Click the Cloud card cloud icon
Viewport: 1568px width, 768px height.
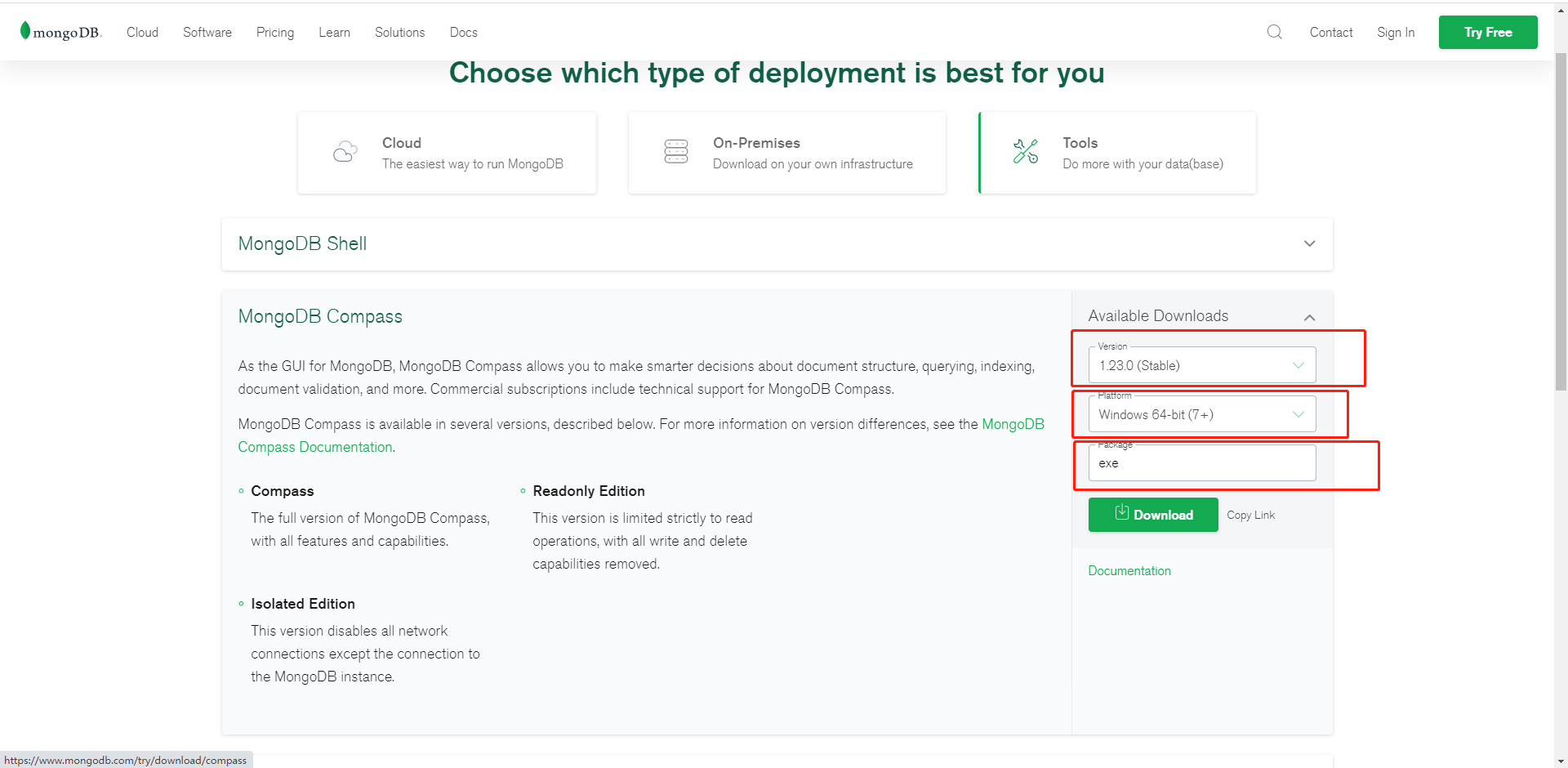pos(345,152)
